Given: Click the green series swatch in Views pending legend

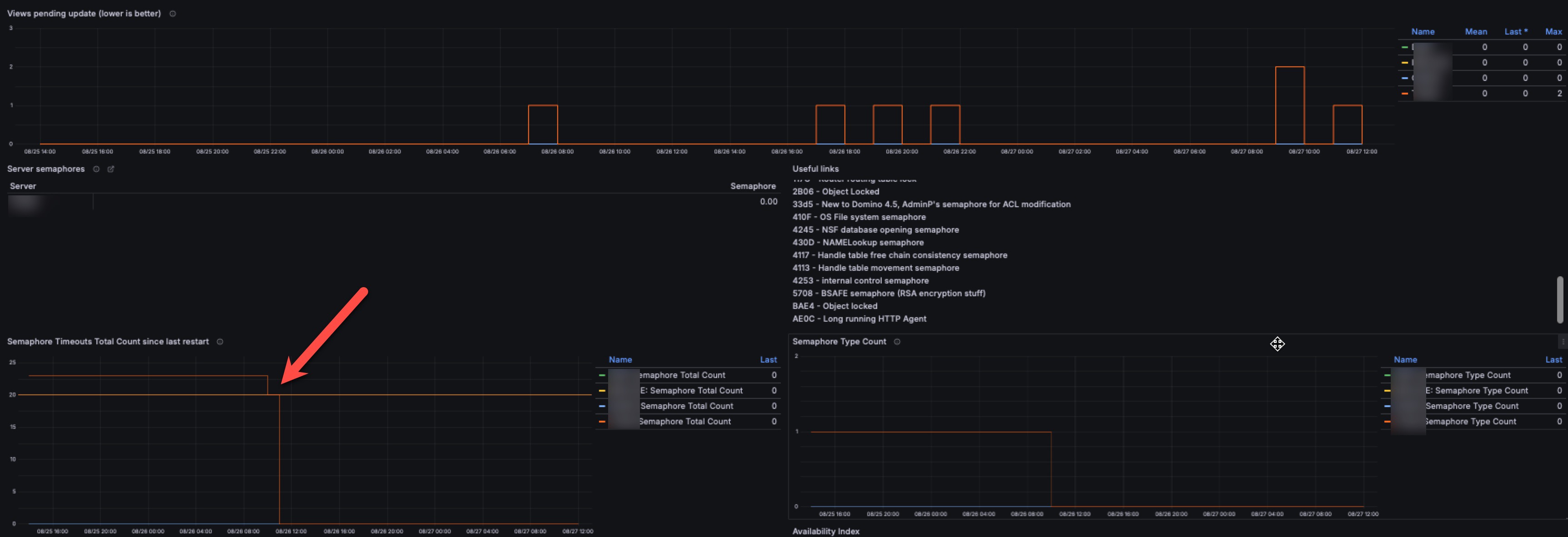Looking at the screenshot, I should [1405, 47].
